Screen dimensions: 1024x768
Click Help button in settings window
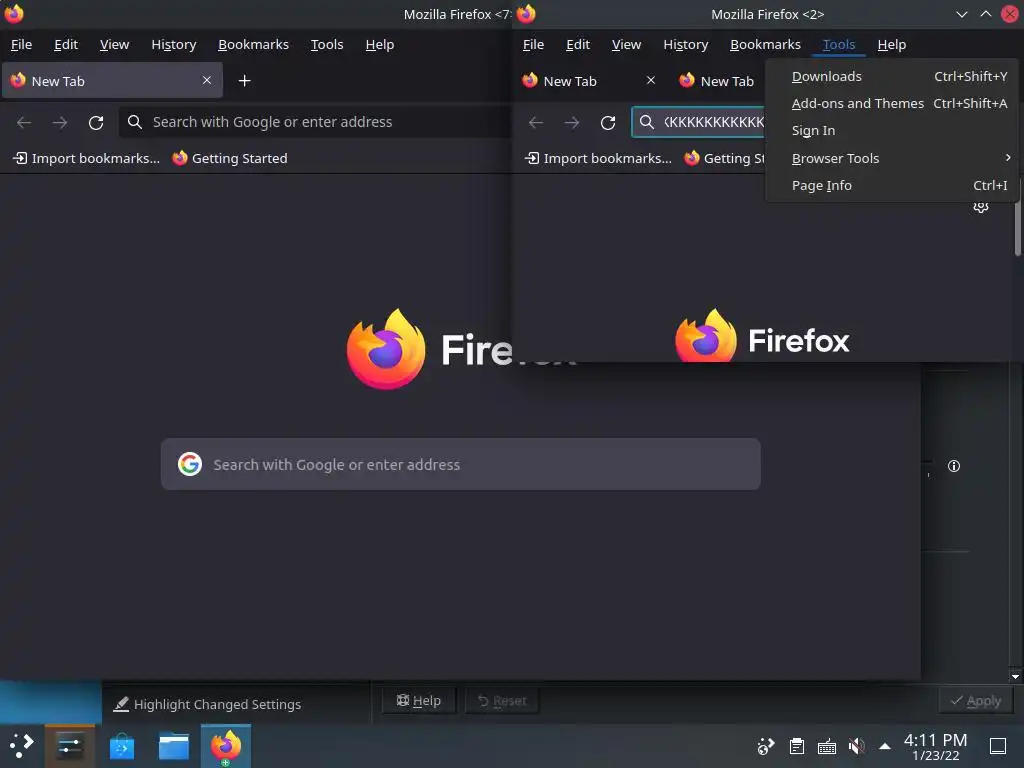click(419, 701)
